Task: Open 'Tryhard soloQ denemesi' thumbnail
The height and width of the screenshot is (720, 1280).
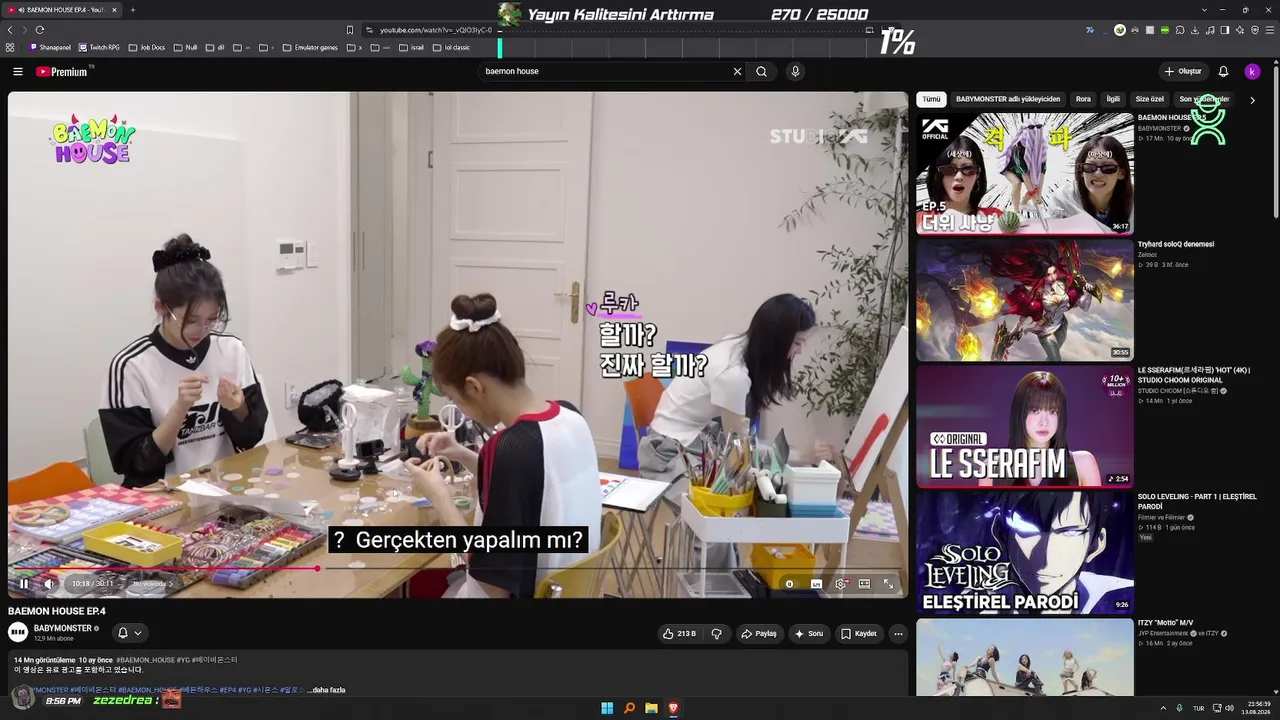Action: [1025, 300]
